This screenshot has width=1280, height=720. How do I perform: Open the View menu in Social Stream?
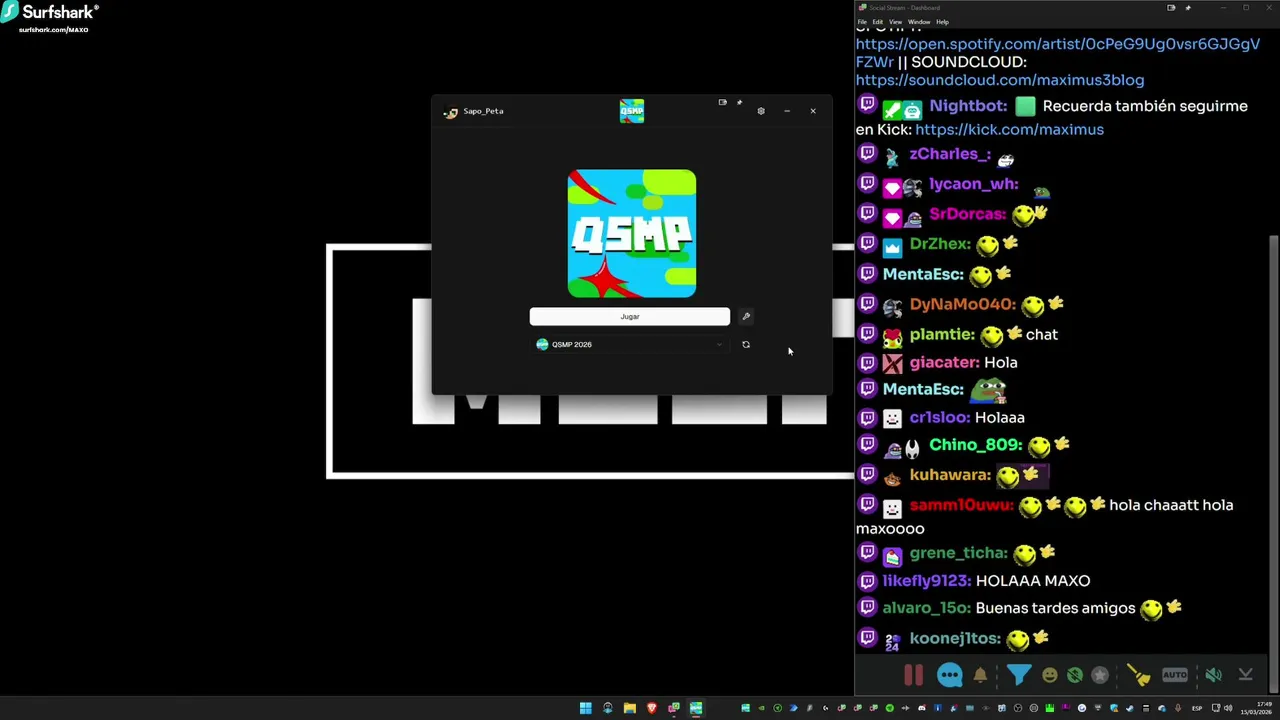coord(895,22)
